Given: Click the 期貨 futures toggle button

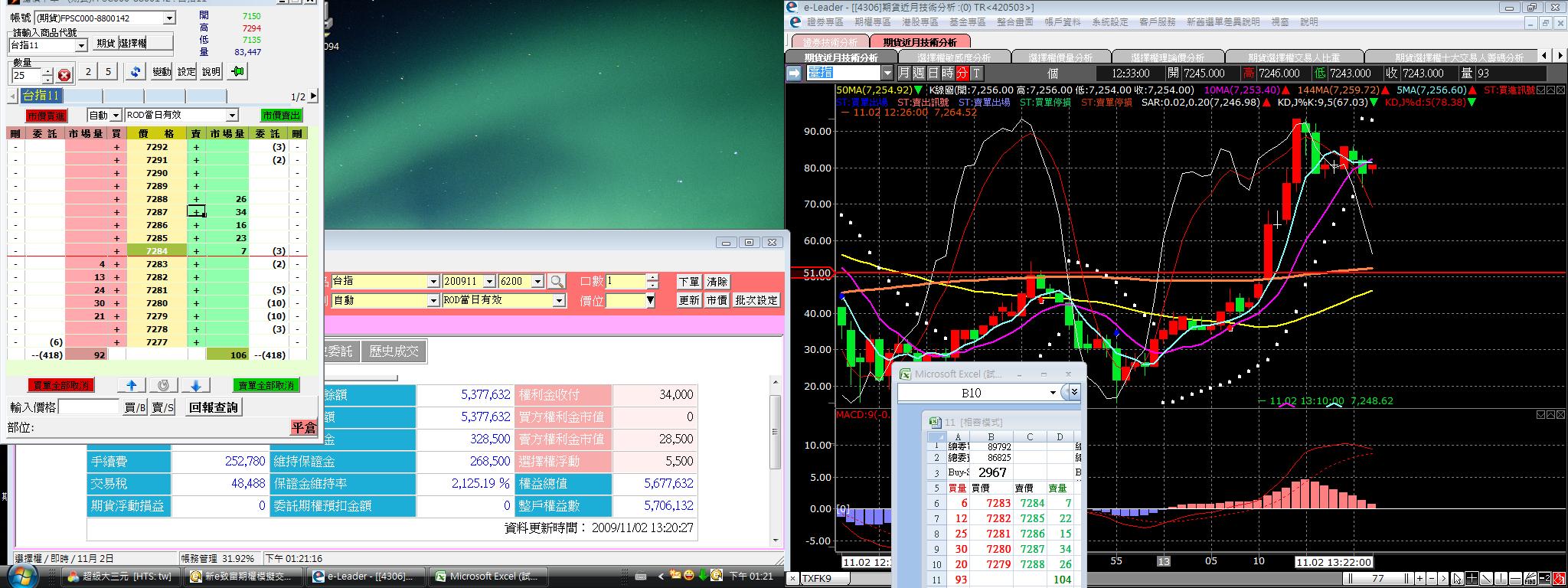Looking at the screenshot, I should tap(105, 44).
